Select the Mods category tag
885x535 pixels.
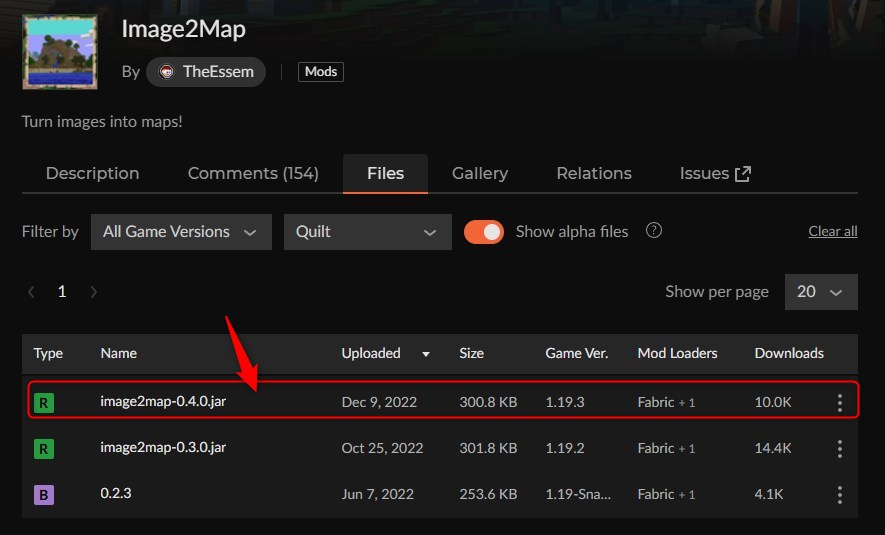321,72
